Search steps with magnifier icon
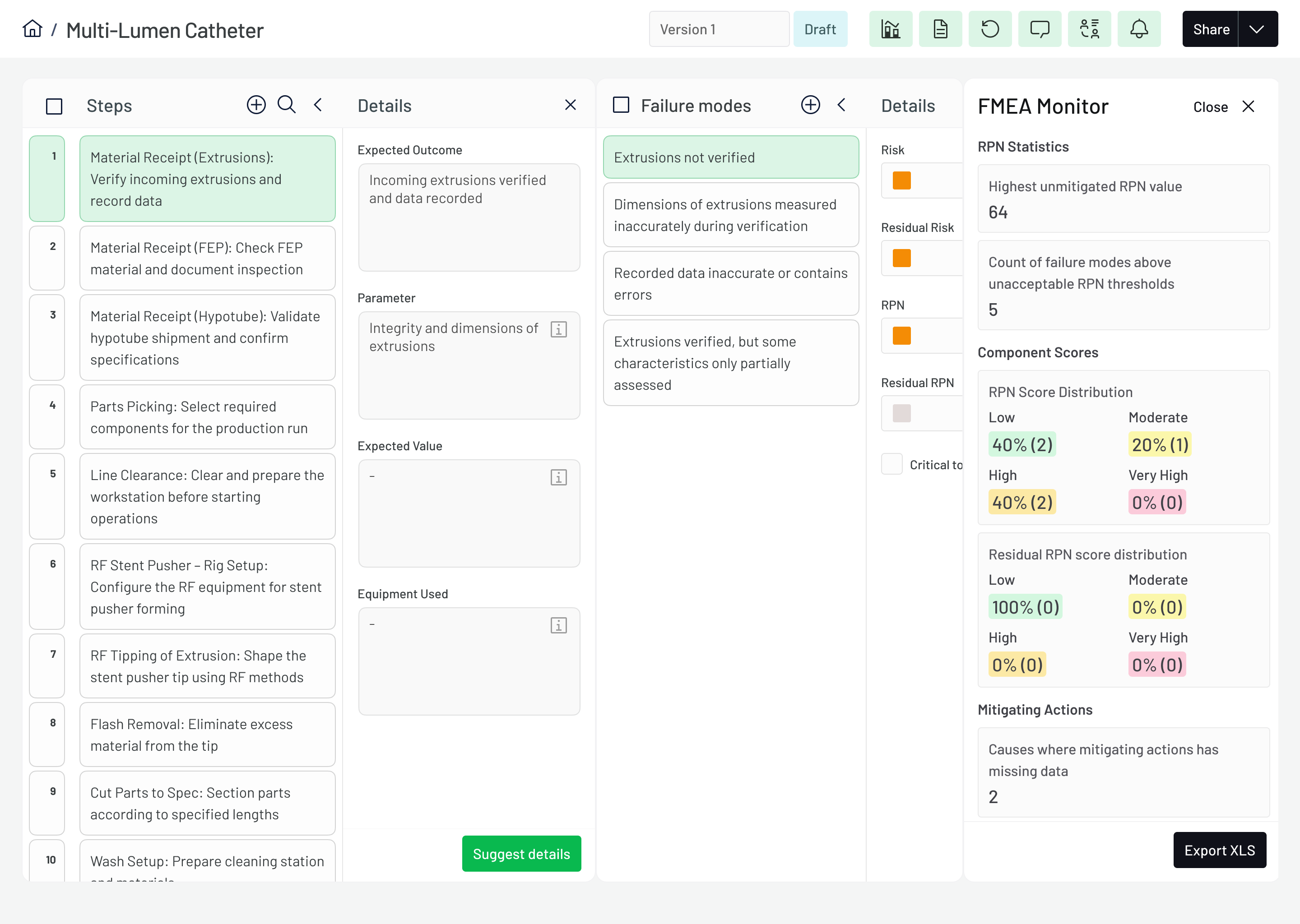 pyautogui.click(x=286, y=105)
